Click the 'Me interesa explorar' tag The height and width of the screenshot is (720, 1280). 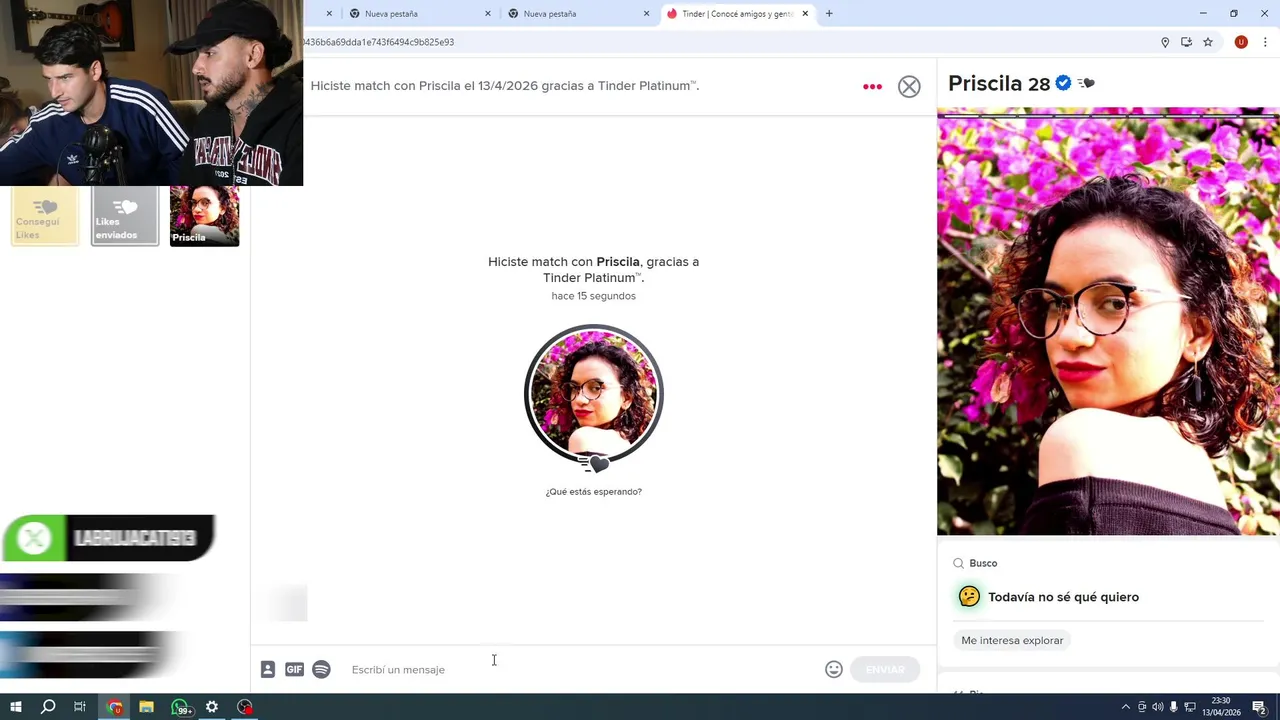(x=1012, y=640)
